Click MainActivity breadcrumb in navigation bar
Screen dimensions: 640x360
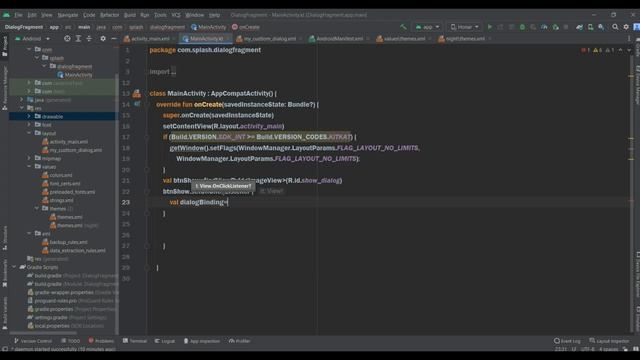(x=209, y=27)
